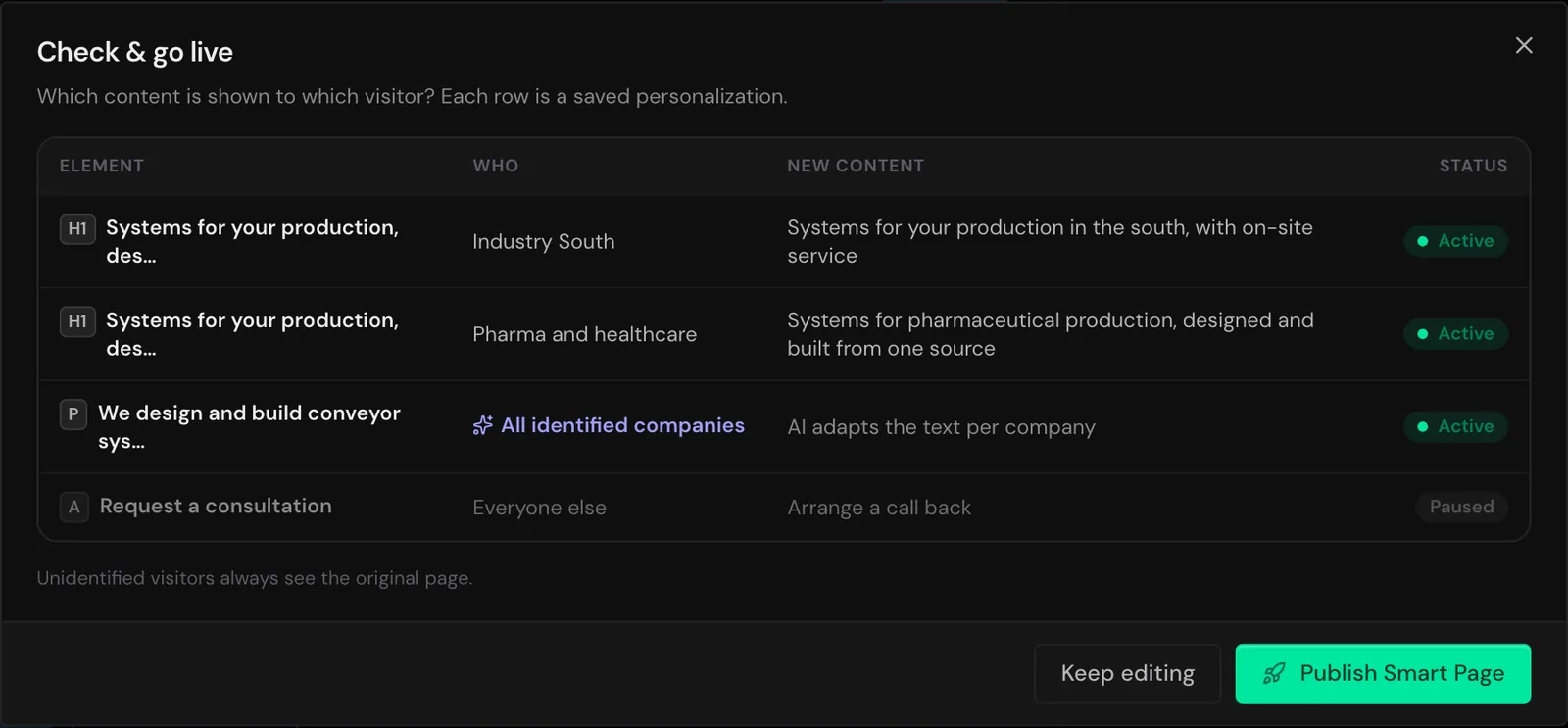Click the Check & go live title

click(135, 52)
